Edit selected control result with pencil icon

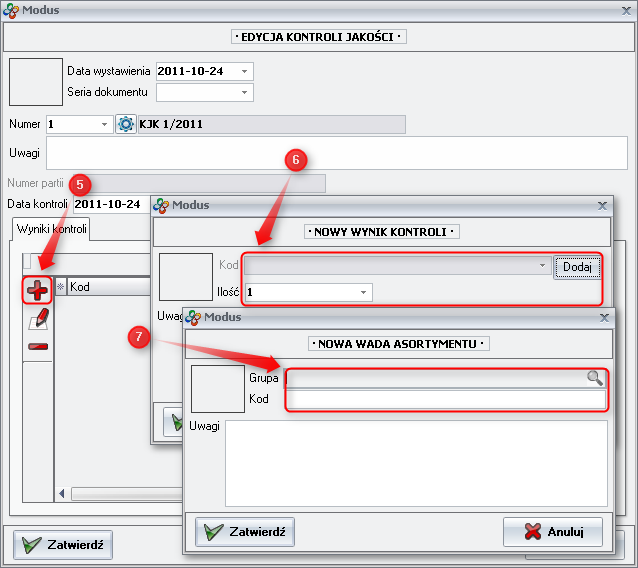pos(38,319)
